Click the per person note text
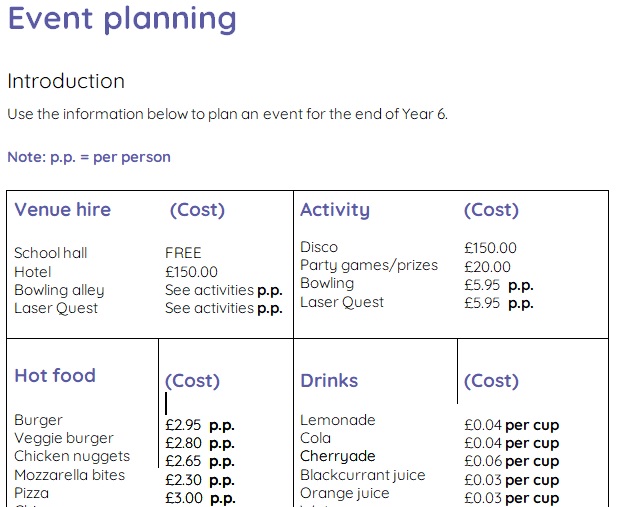The height and width of the screenshot is (507, 617). coord(89,157)
